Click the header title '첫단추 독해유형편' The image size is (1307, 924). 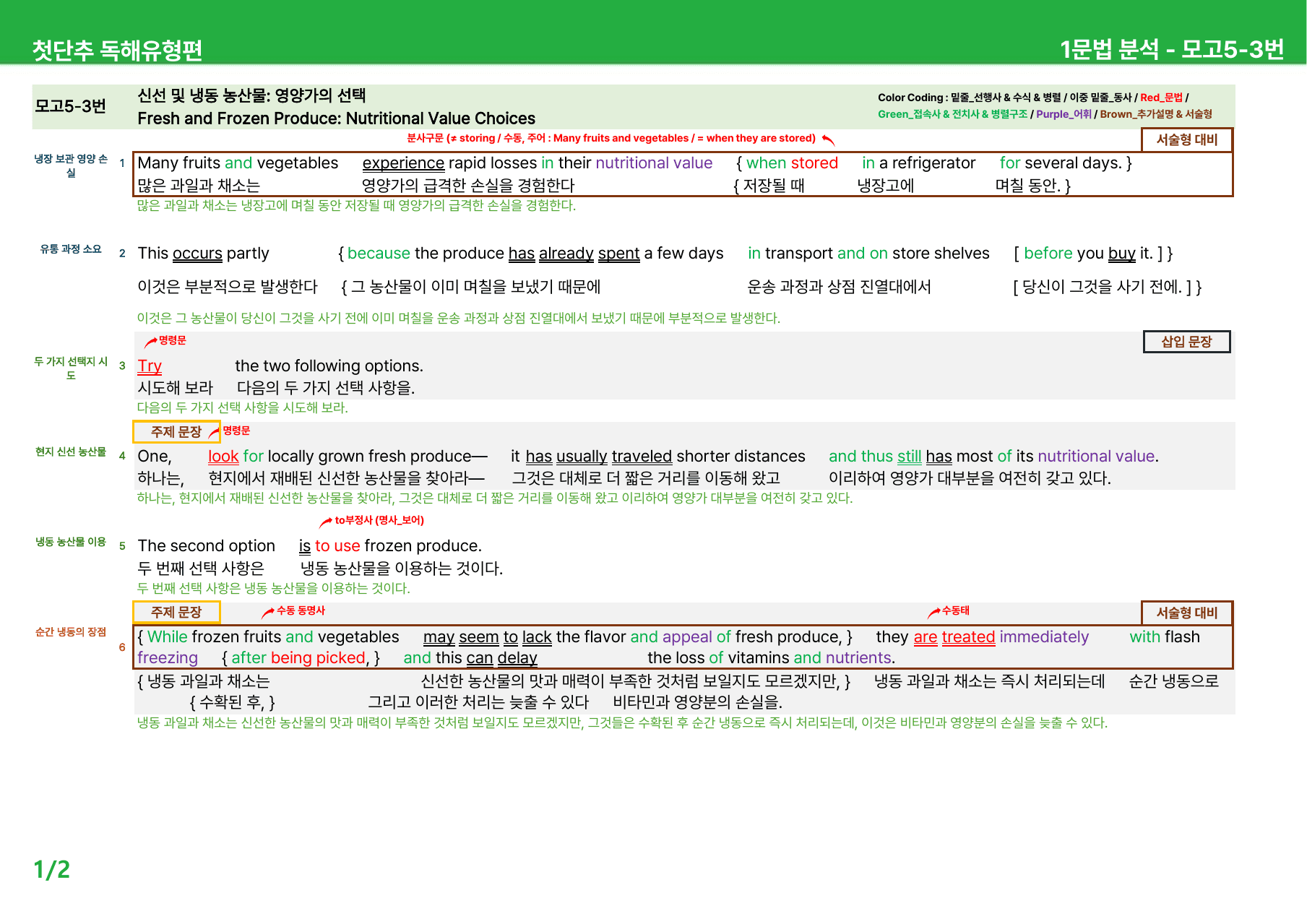coord(117,50)
